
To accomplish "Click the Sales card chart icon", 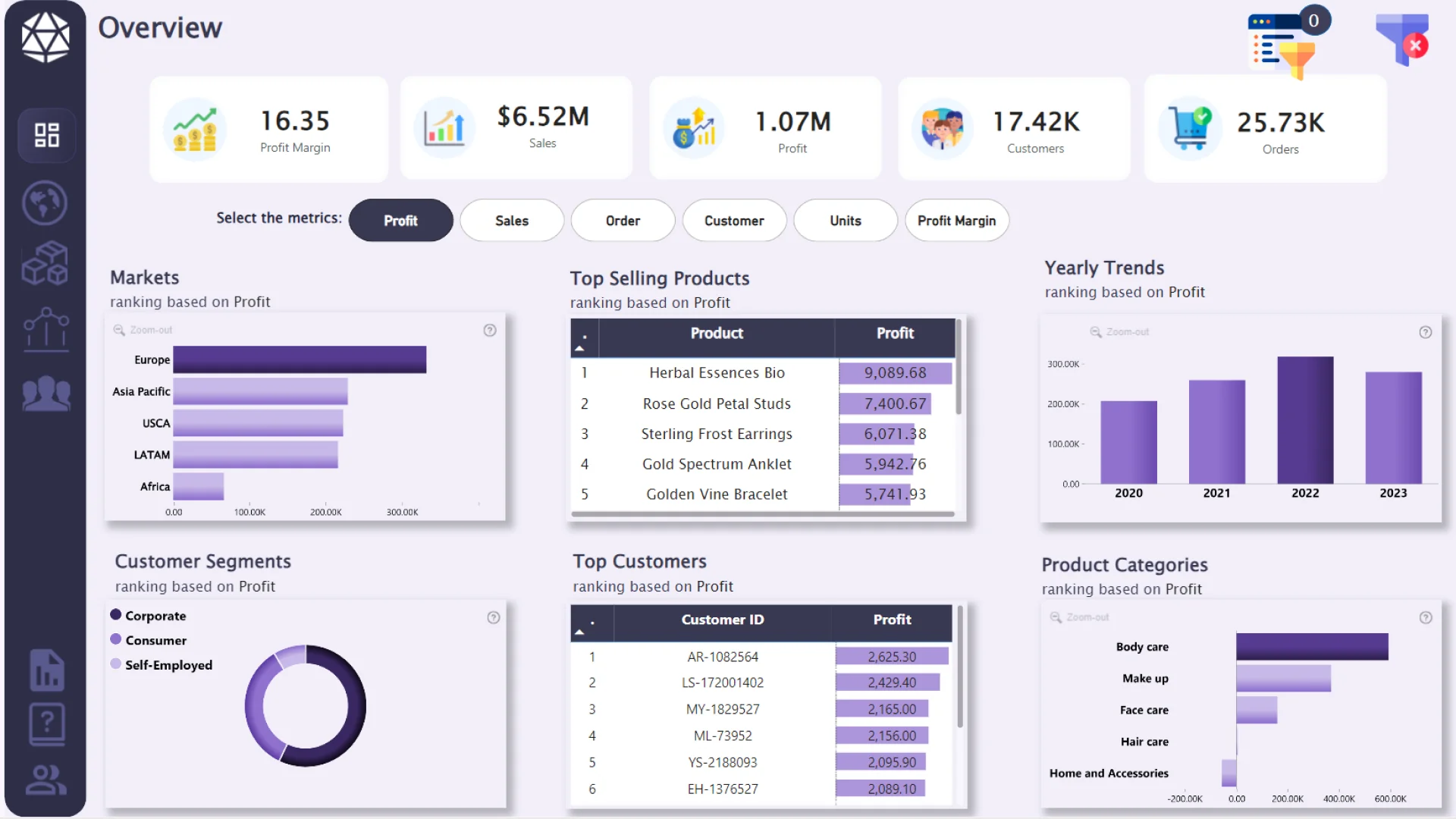I will pos(445,127).
